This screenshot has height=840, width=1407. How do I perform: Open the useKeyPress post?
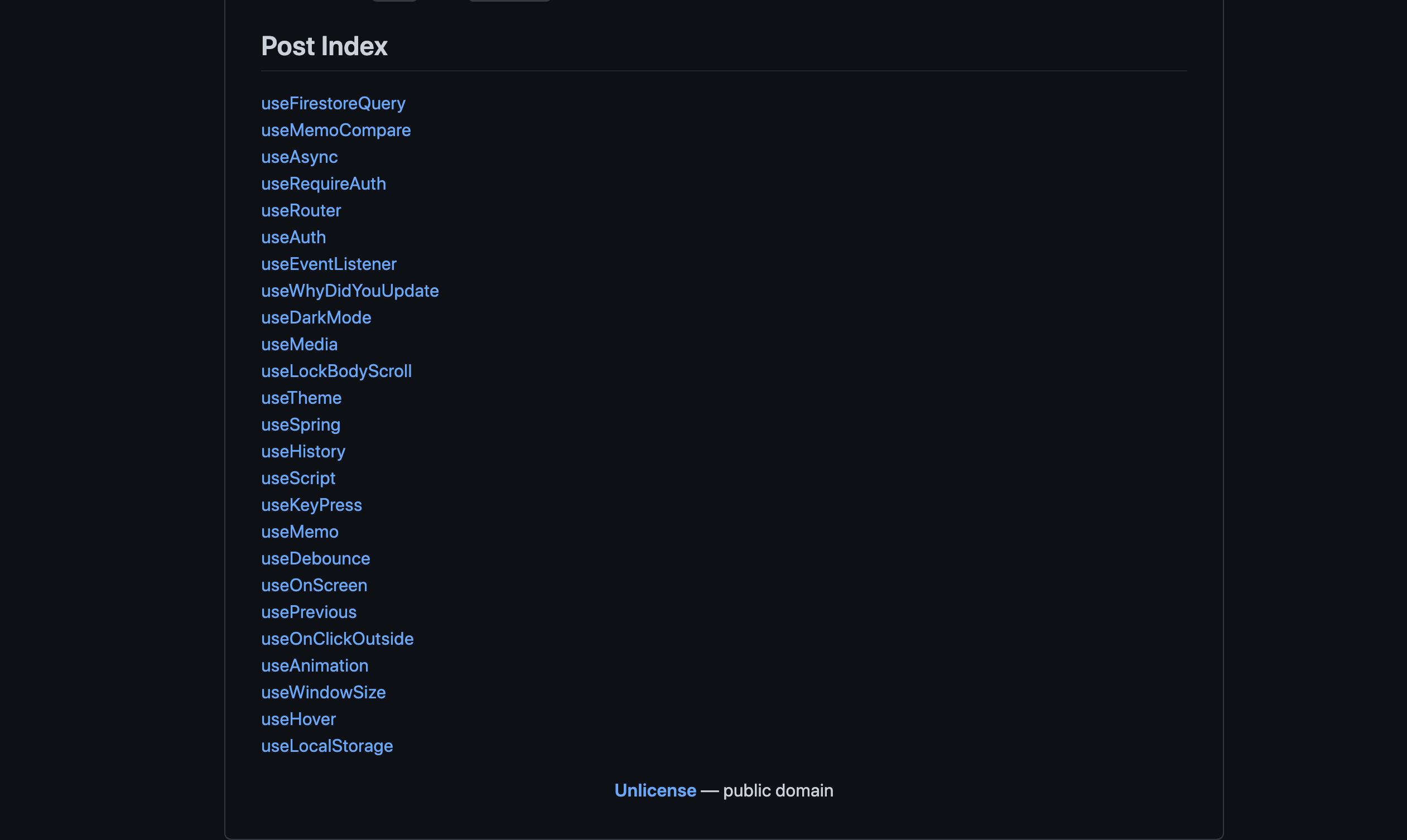click(311, 505)
